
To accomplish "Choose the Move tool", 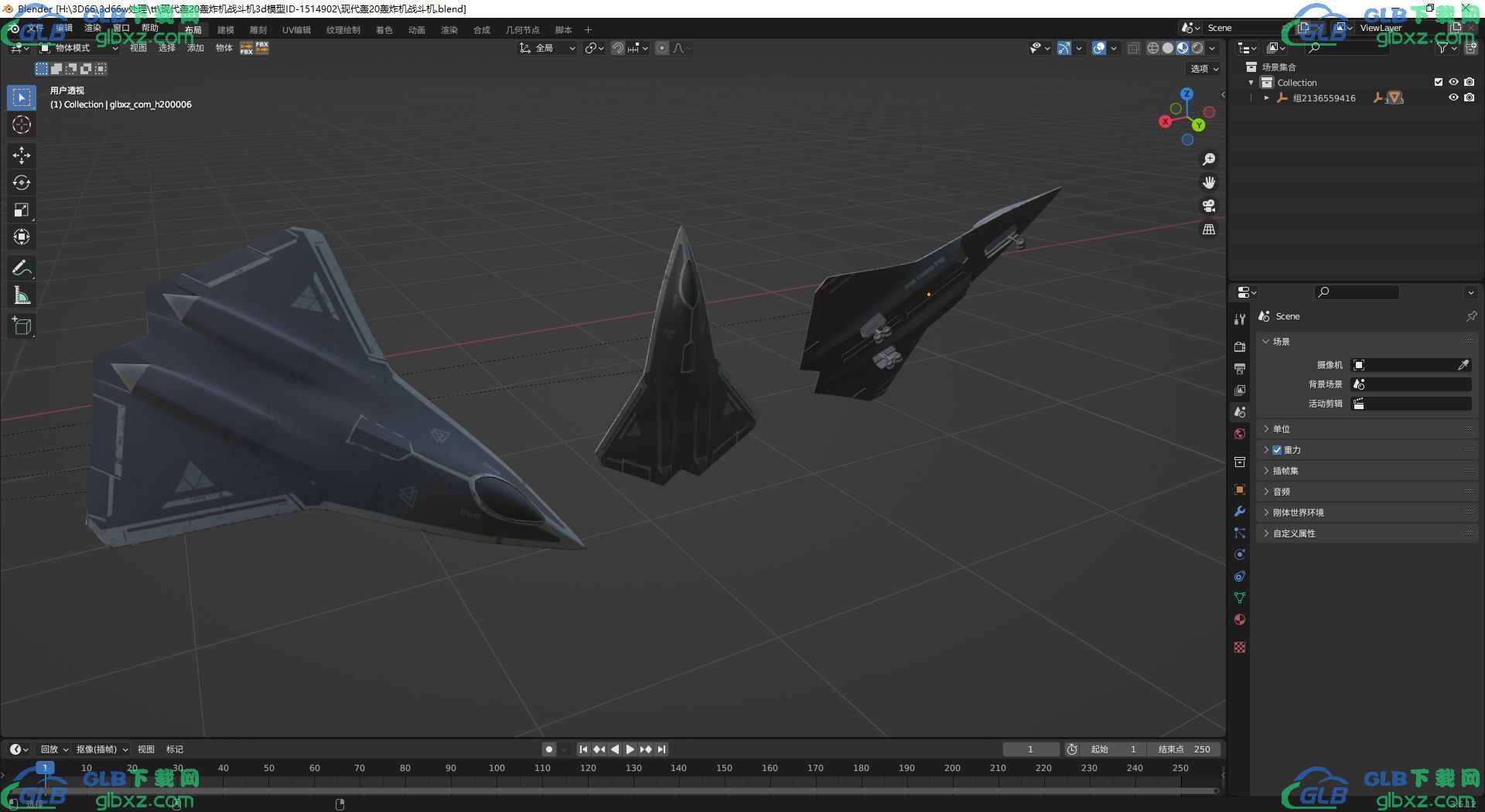I will (22, 155).
